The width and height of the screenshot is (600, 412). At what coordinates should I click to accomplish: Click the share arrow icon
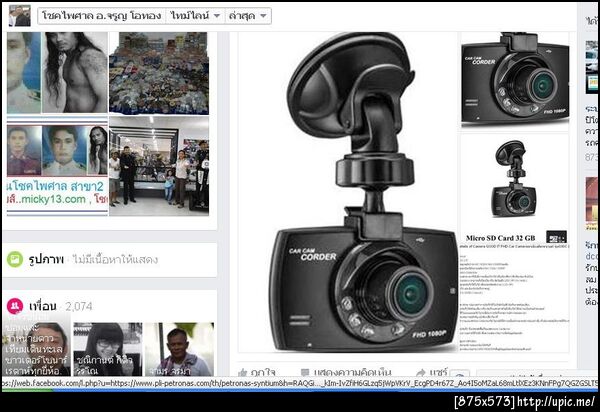coord(421,373)
